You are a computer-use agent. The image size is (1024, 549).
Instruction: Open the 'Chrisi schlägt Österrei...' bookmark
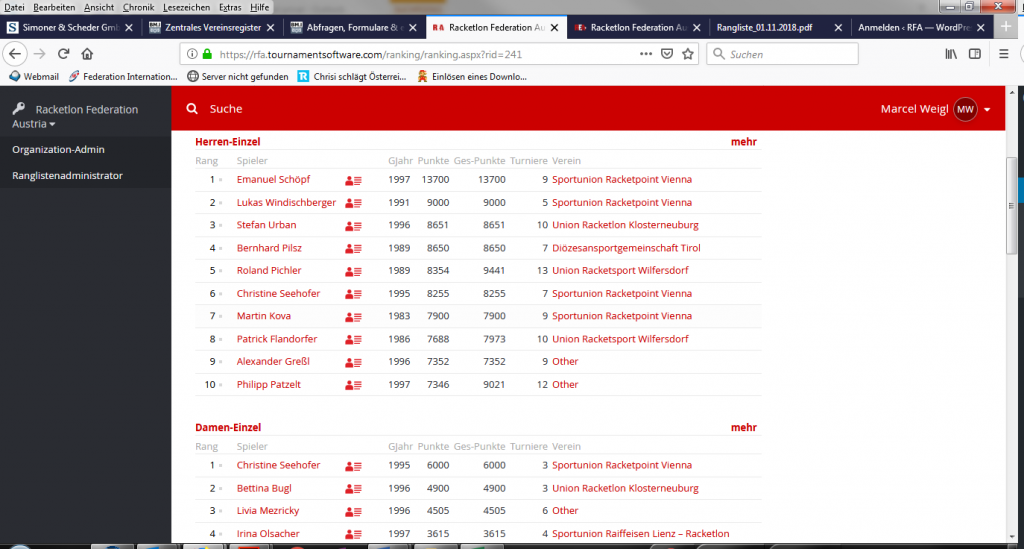point(351,76)
